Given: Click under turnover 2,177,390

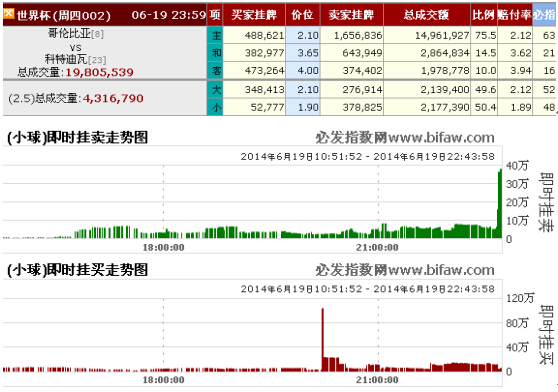Looking at the screenshot, I should pyautogui.click(x=445, y=107).
